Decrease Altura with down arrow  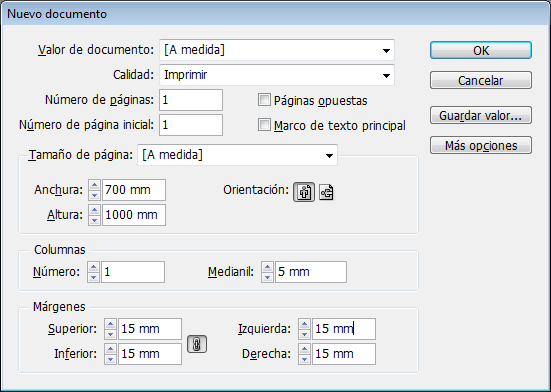point(94,220)
